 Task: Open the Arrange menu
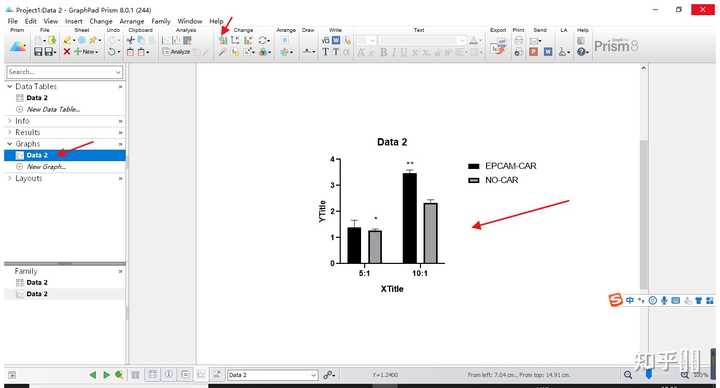(132, 21)
